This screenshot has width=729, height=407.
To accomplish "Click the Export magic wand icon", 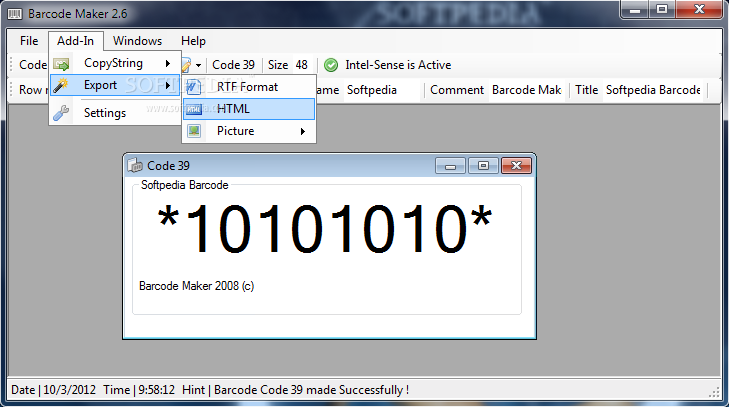I will (60, 85).
